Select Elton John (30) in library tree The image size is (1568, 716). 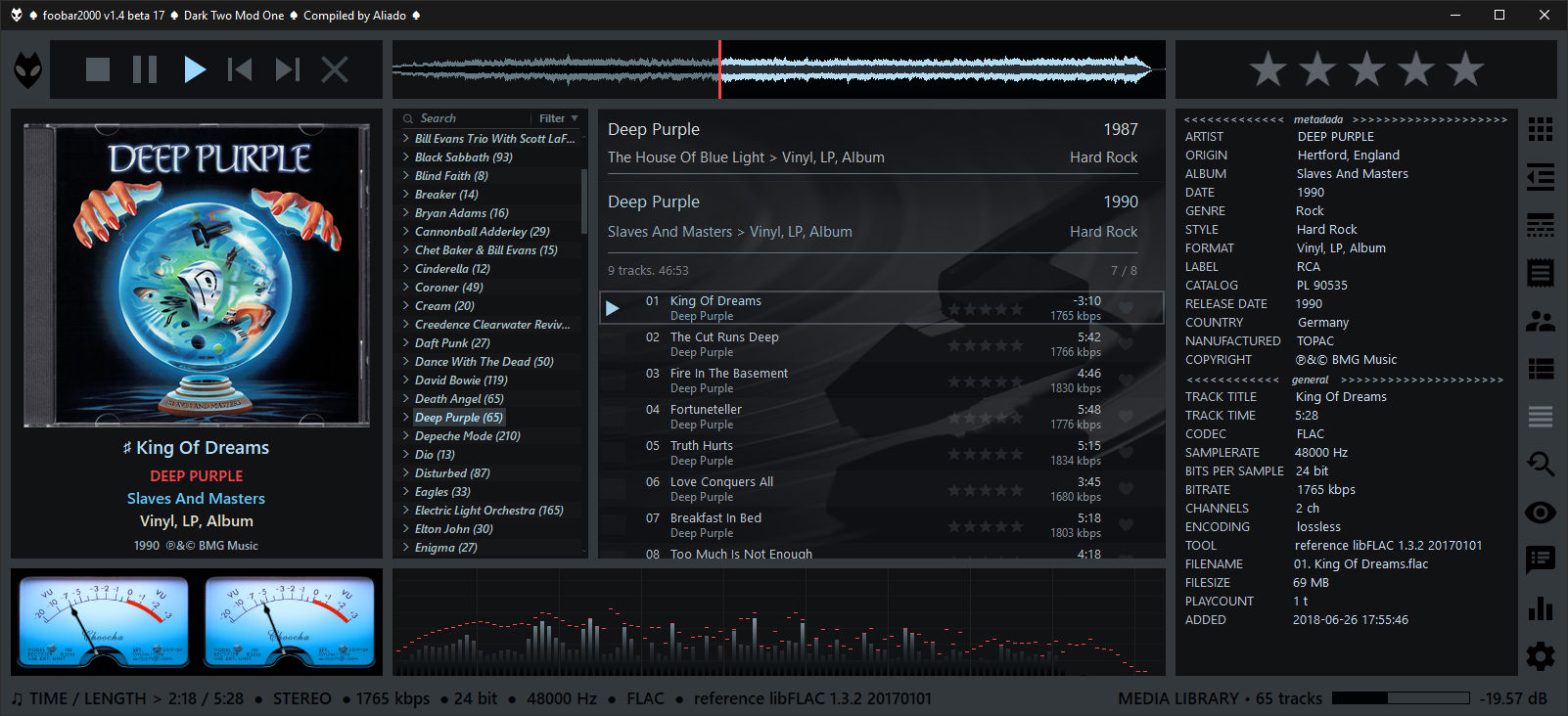[454, 528]
